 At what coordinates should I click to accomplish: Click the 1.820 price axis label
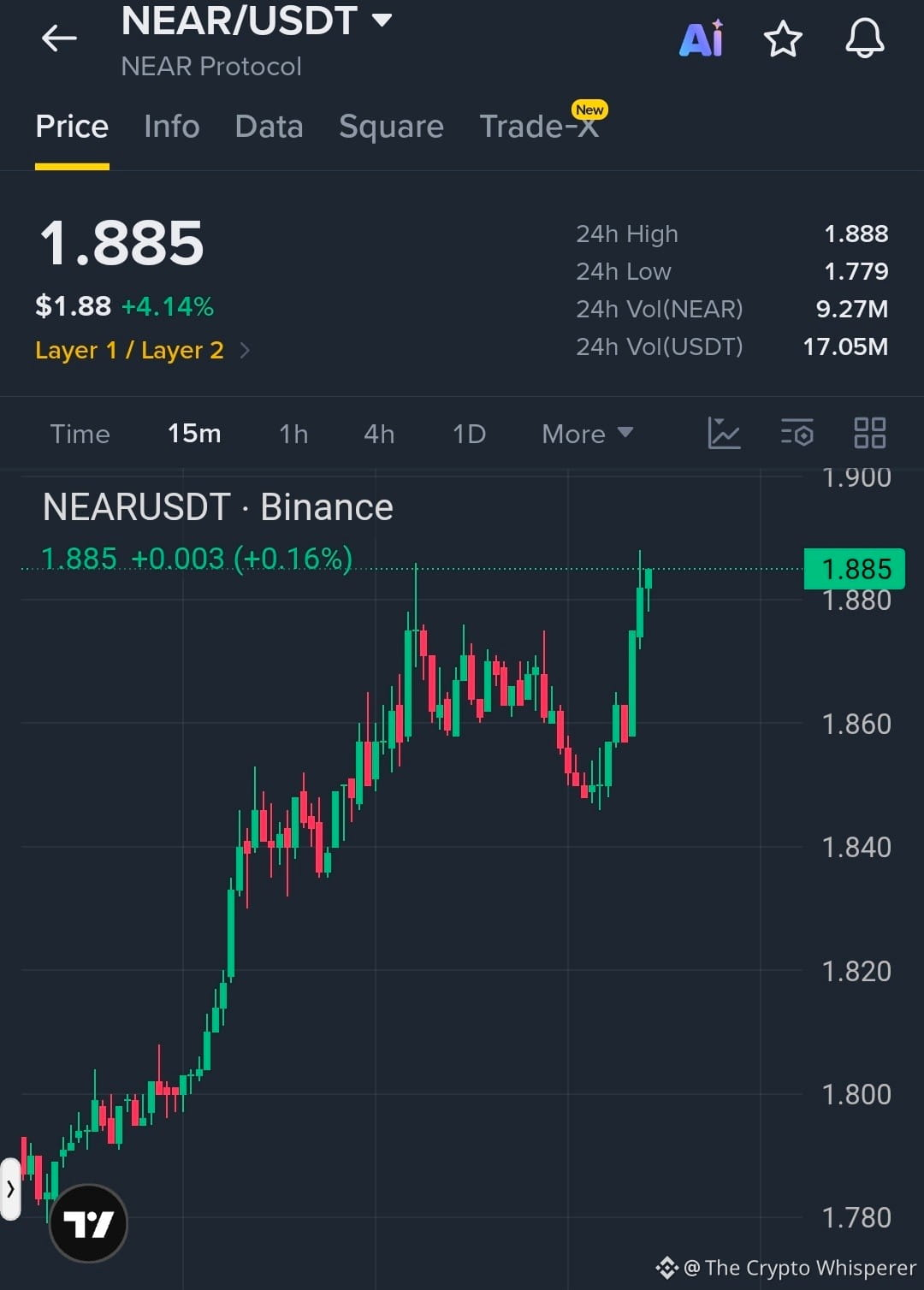click(856, 971)
